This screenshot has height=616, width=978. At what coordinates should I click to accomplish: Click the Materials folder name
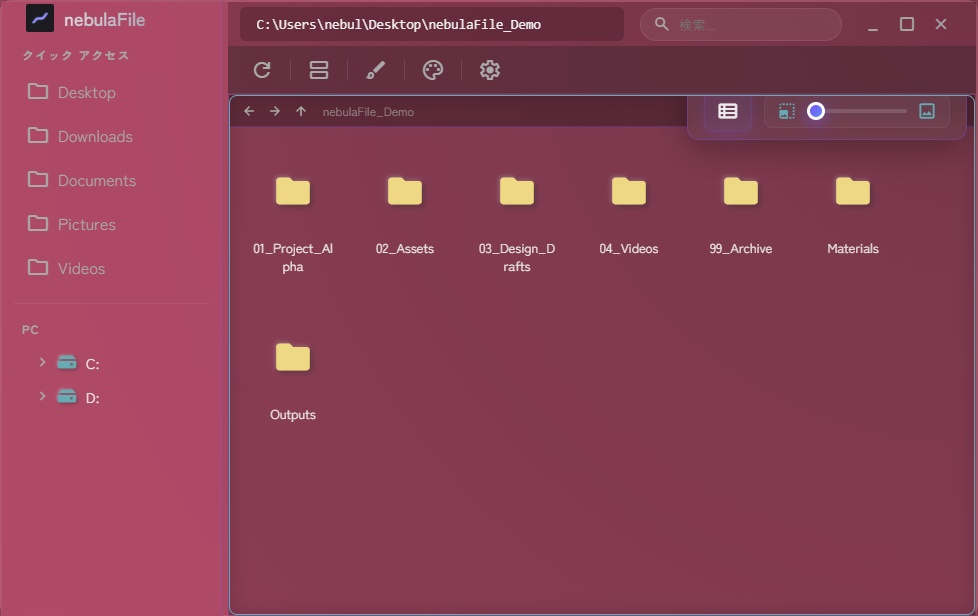click(x=853, y=249)
